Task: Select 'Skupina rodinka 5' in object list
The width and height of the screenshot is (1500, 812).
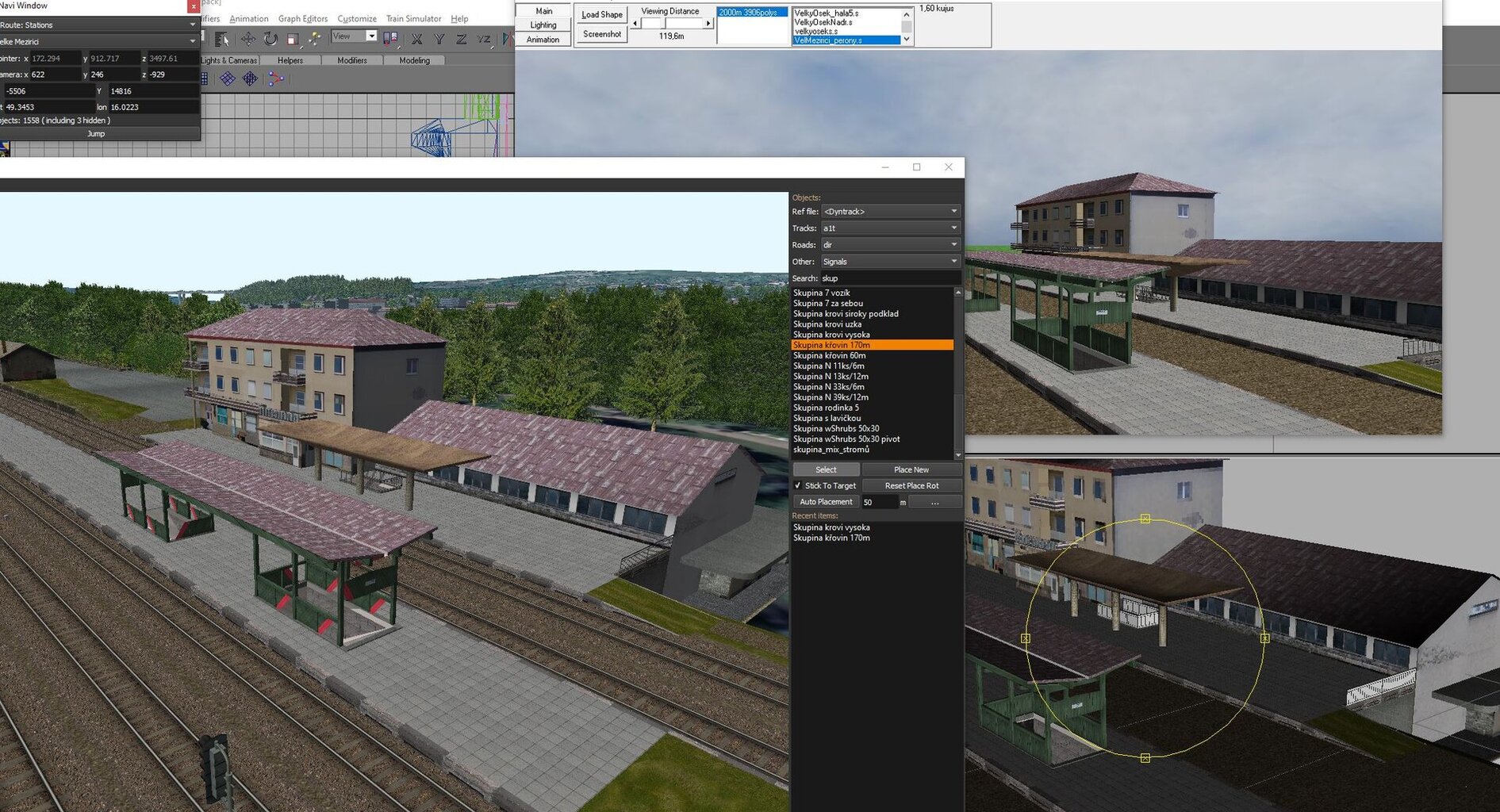Action: [826, 408]
